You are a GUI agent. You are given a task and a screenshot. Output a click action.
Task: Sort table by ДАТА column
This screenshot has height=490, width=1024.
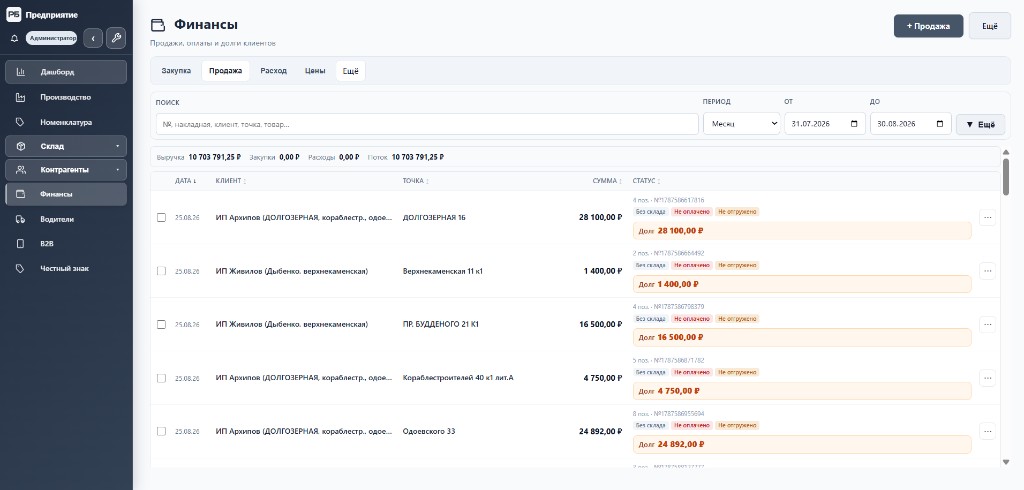186,181
